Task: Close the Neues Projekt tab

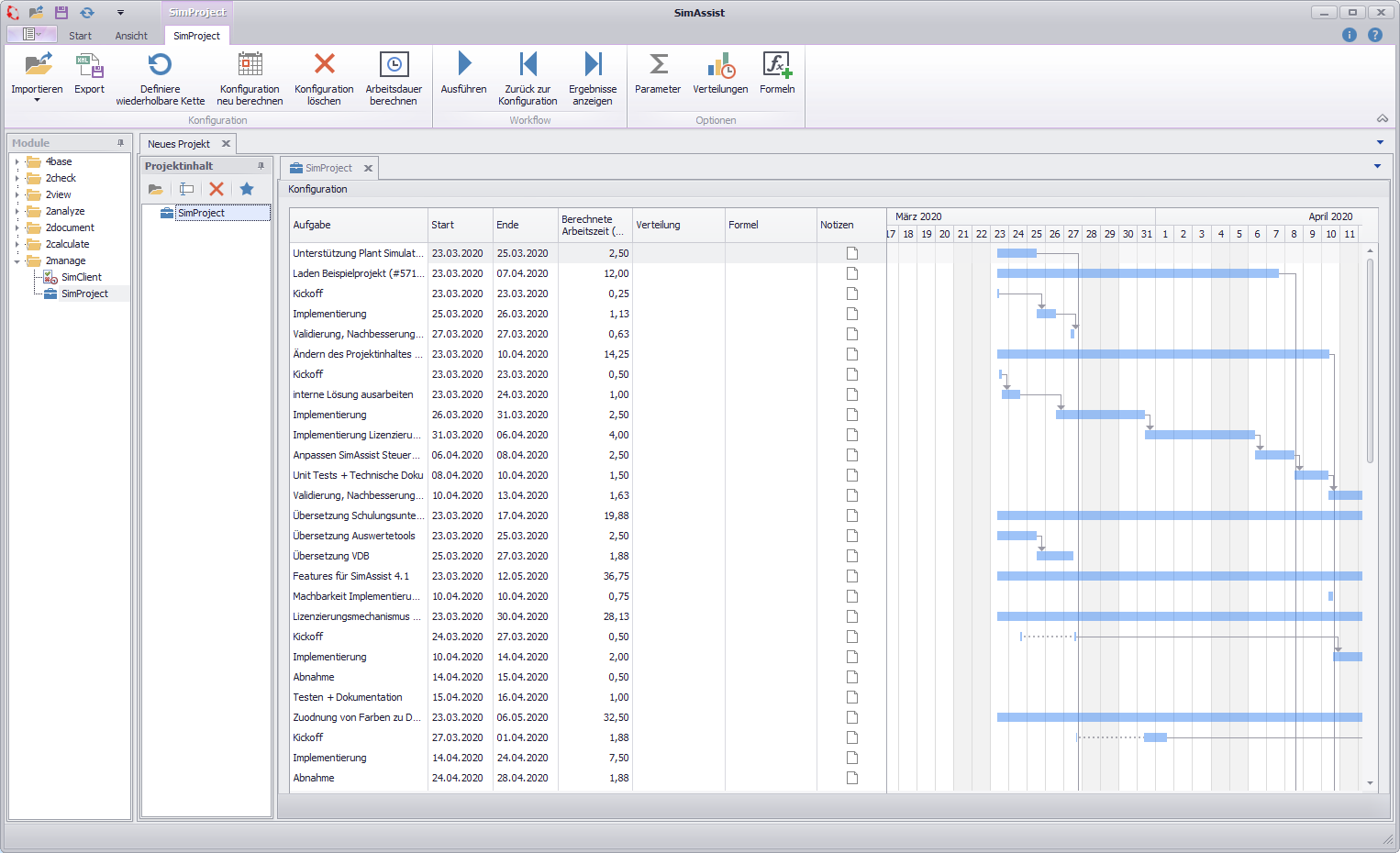Action: coord(226,144)
